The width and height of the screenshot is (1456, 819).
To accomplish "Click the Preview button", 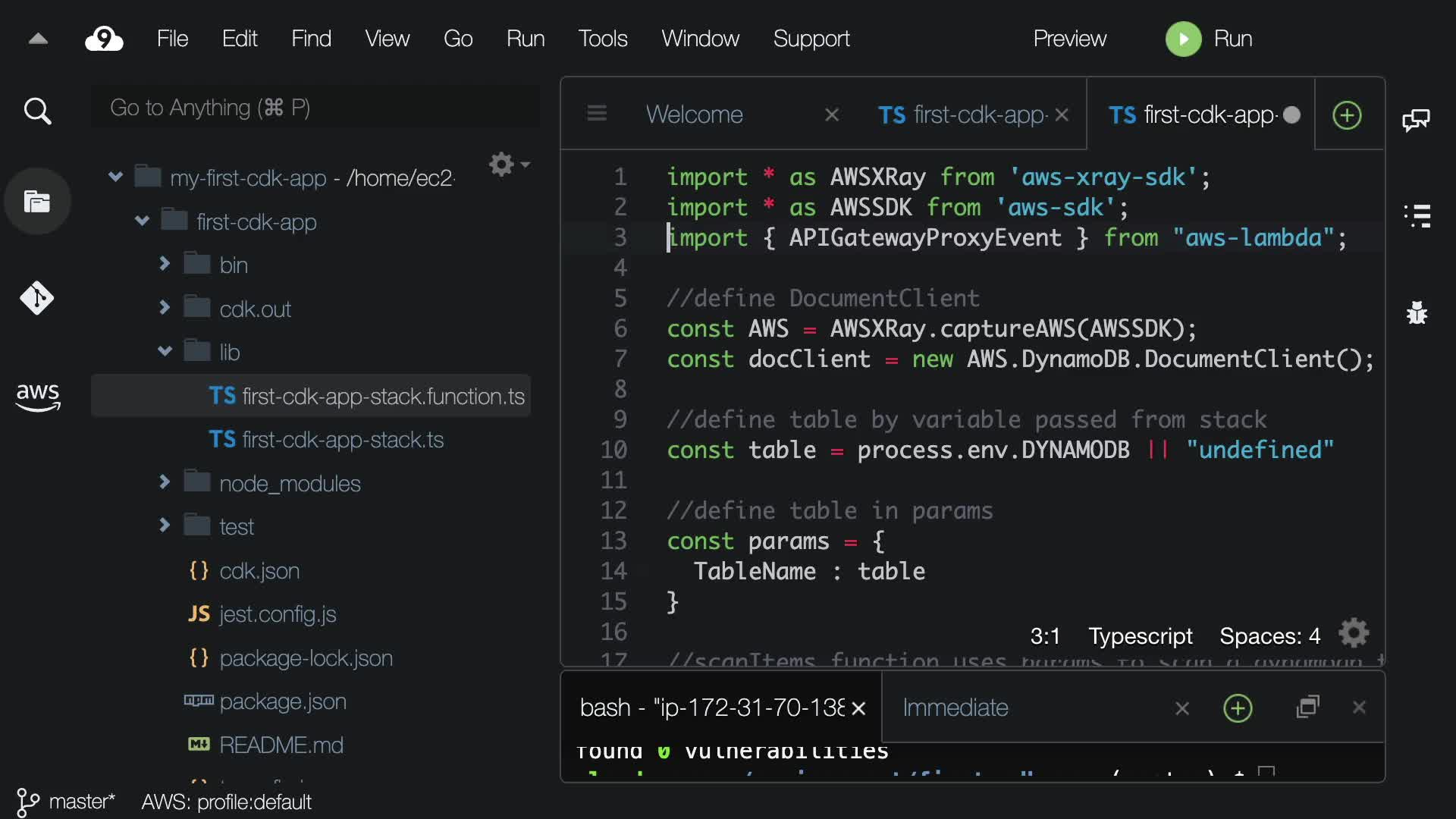I will coord(1069,39).
